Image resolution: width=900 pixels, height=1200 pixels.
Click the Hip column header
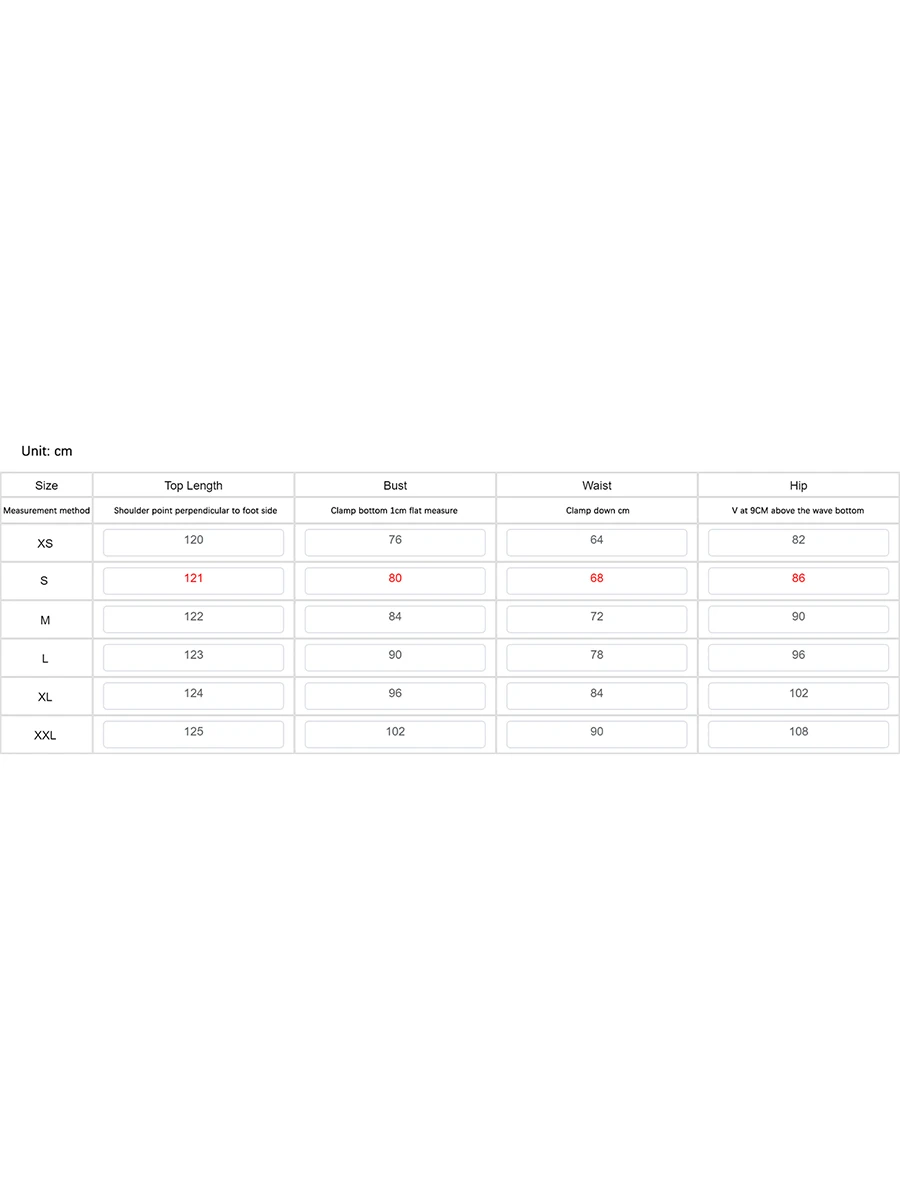(798, 486)
